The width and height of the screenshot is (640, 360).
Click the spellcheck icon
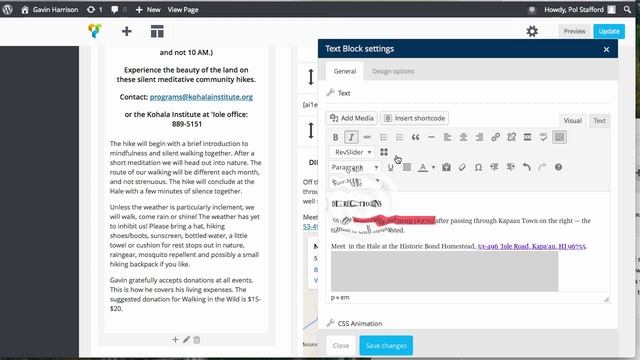543,137
